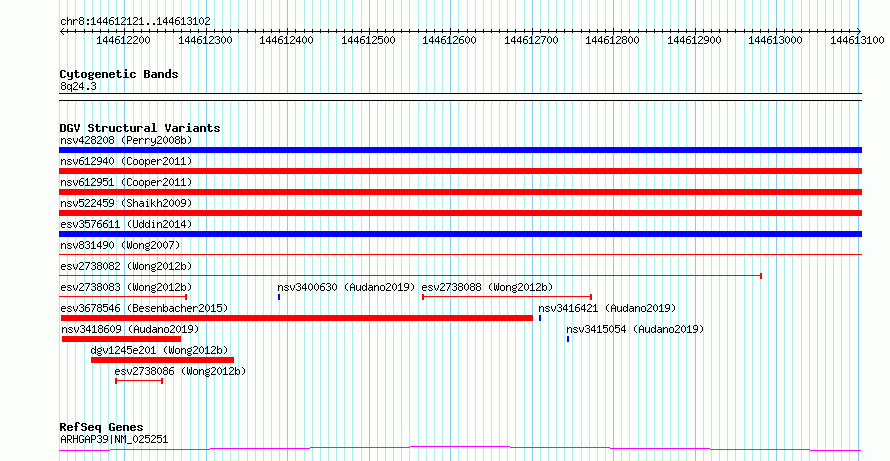Click the esv2738082 thin red variant line
Image resolution: width=890 pixels, height=461 pixels.
point(410,276)
